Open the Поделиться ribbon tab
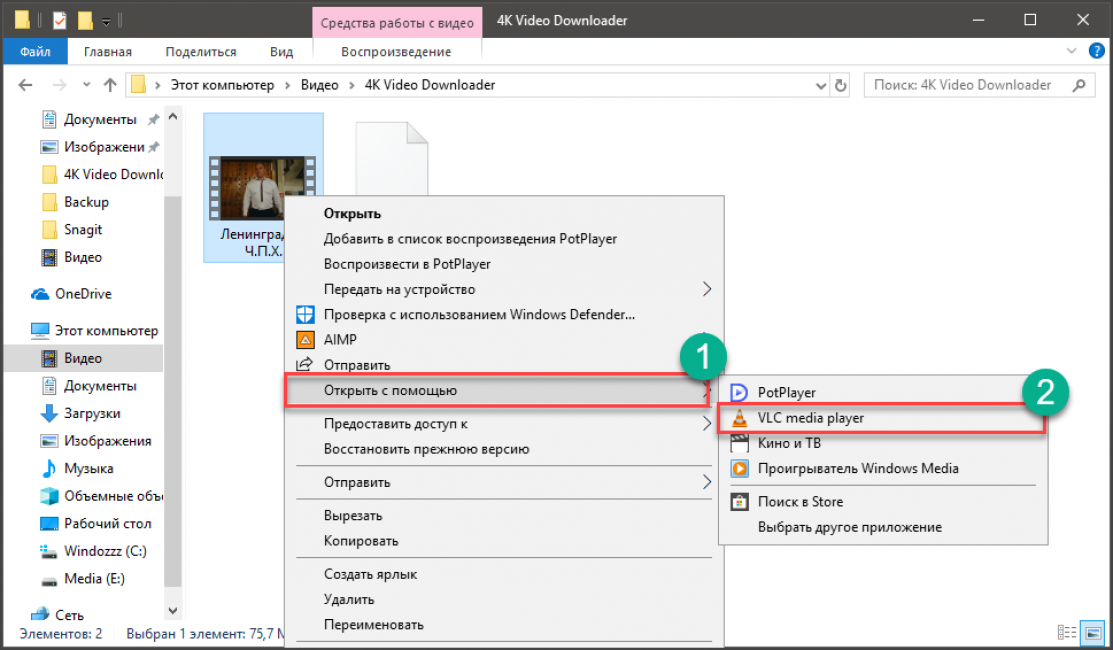1113x650 pixels. tap(201, 52)
